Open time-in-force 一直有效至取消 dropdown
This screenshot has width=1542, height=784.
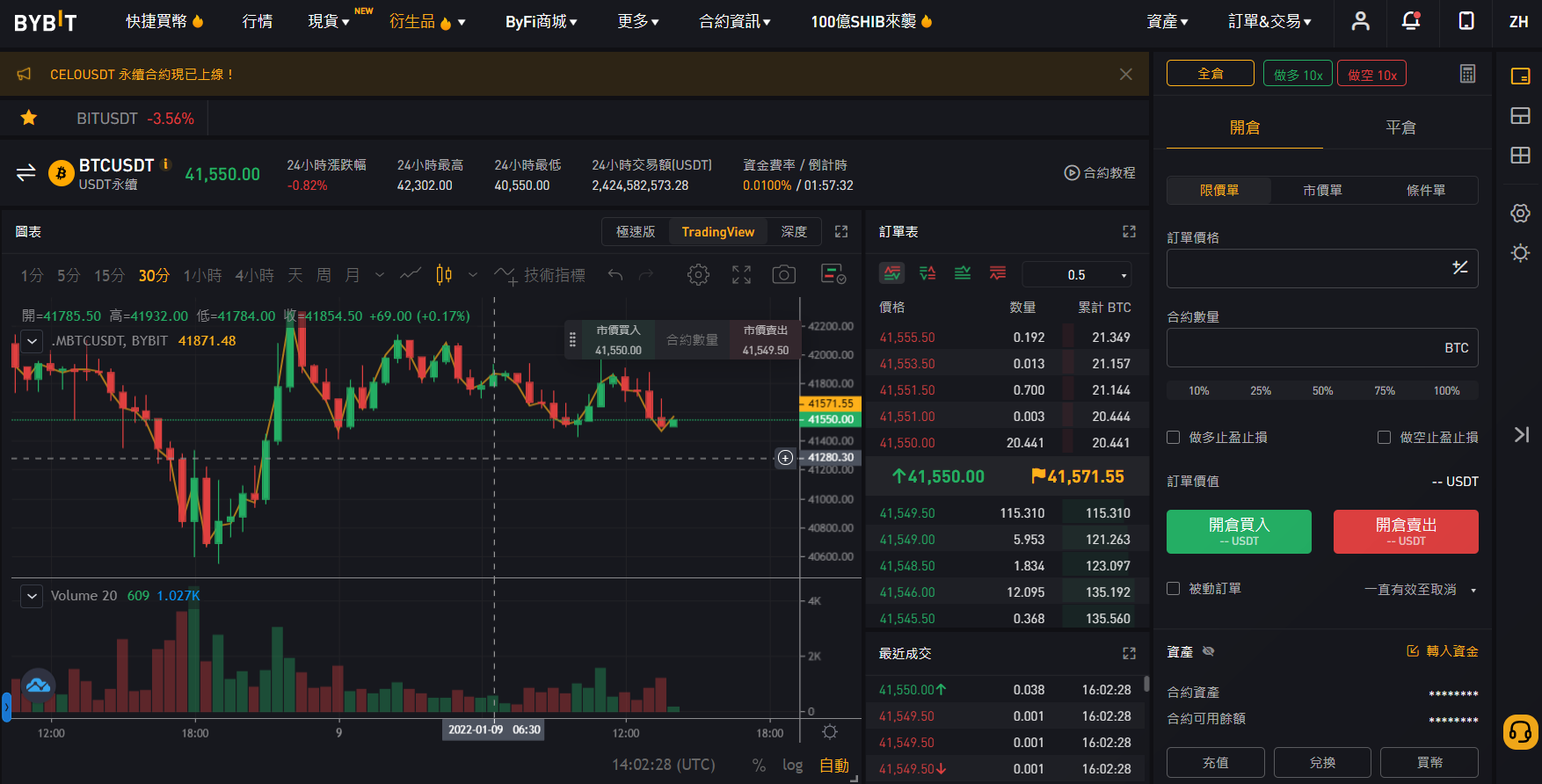click(1420, 589)
